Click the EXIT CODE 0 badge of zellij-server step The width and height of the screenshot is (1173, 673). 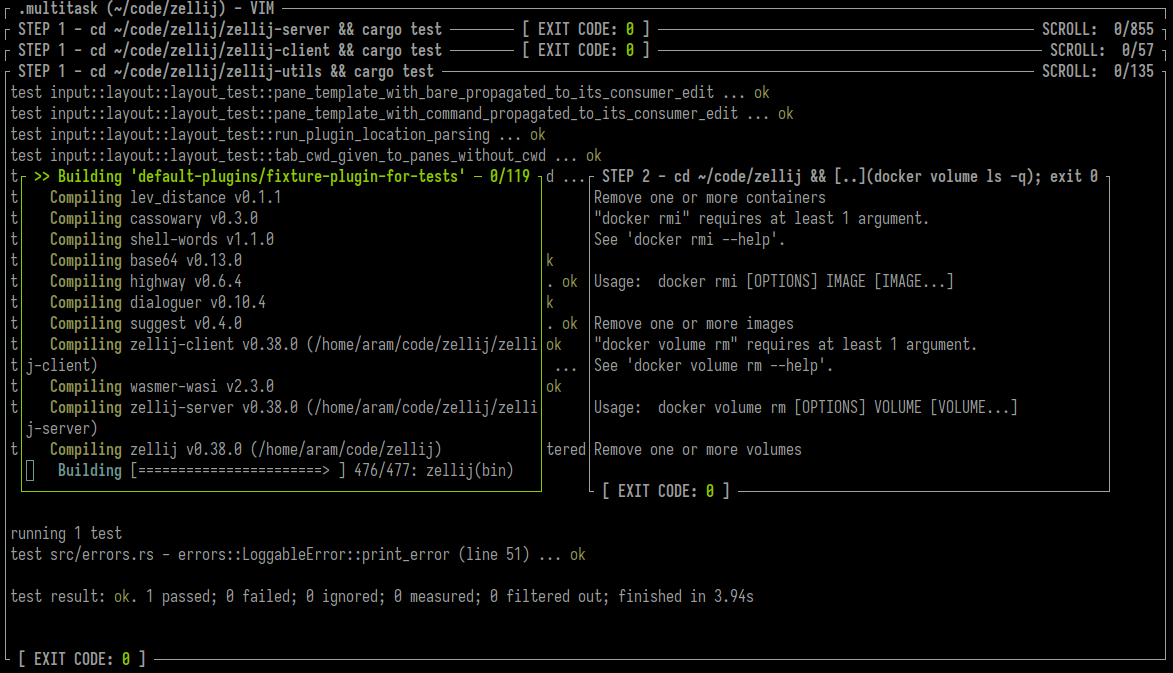tap(584, 28)
